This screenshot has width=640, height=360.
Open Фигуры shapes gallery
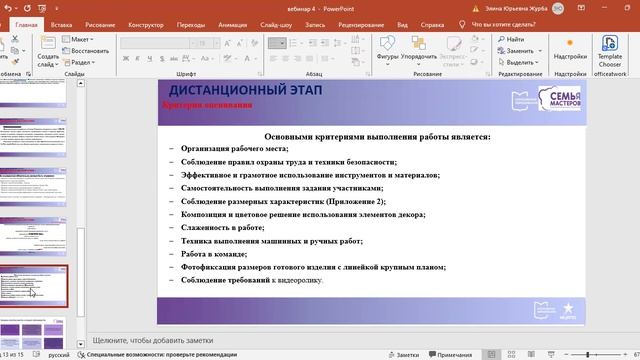click(387, 51)
